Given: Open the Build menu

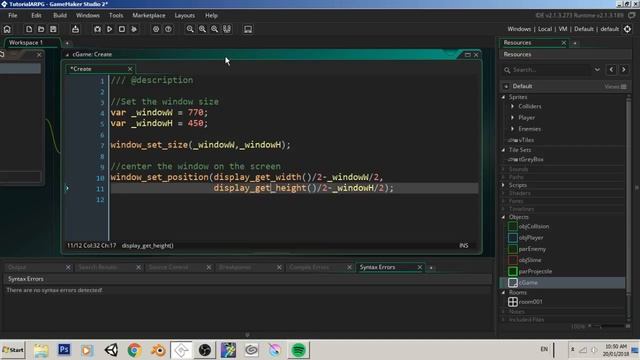Looking at the screenshot, I should [60, 15].
